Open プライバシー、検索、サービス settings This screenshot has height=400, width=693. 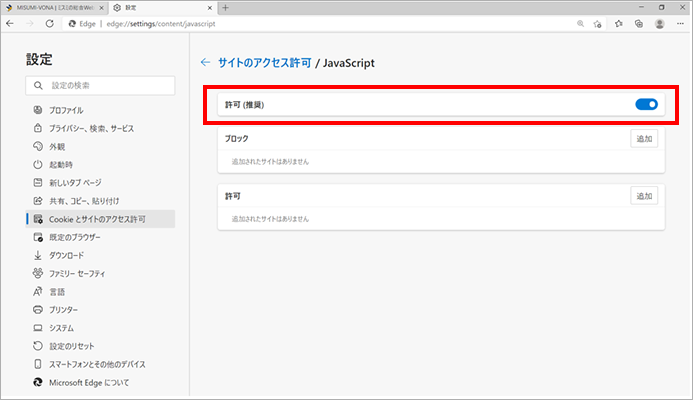91,128
